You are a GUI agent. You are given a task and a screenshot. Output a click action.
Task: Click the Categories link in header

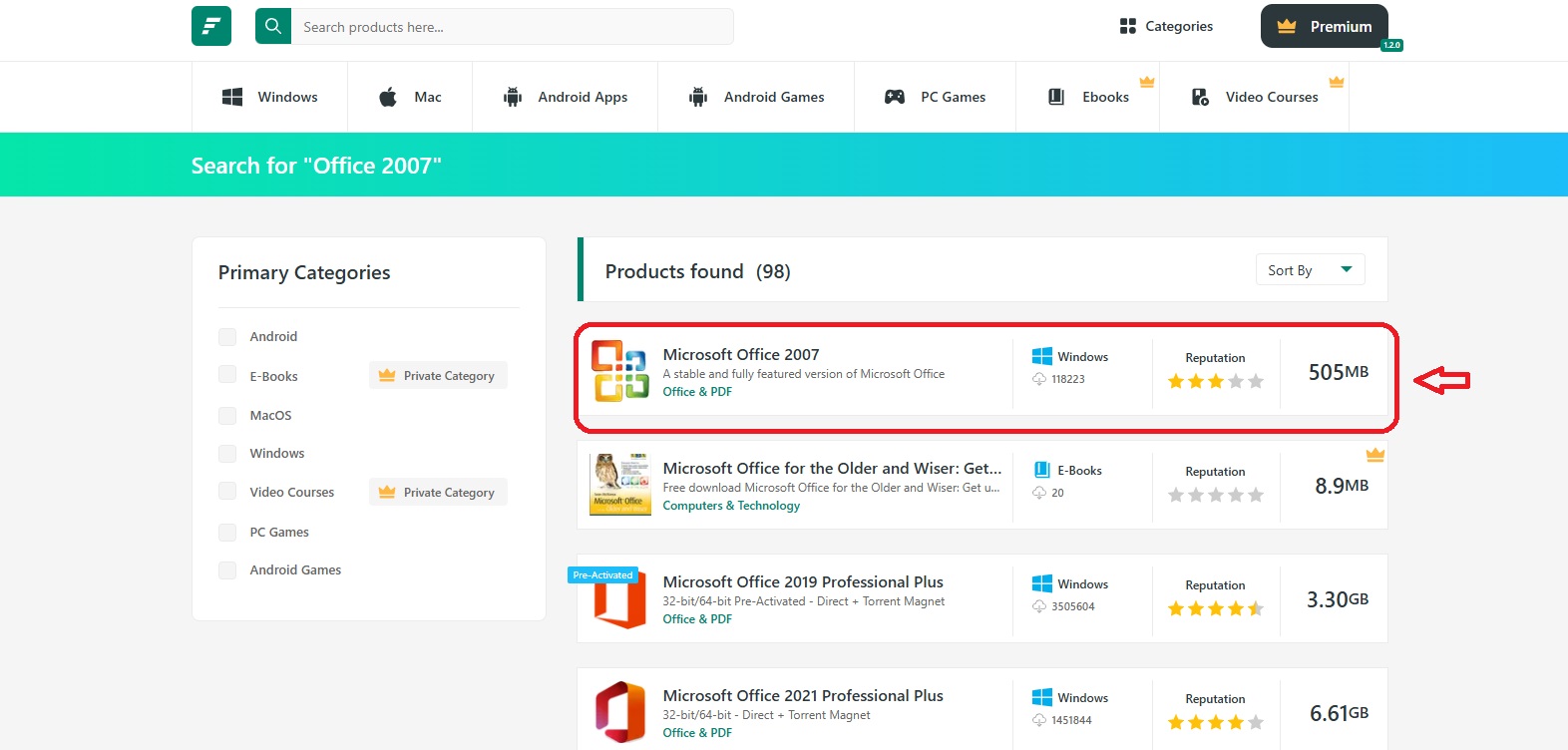[1166, 26]
